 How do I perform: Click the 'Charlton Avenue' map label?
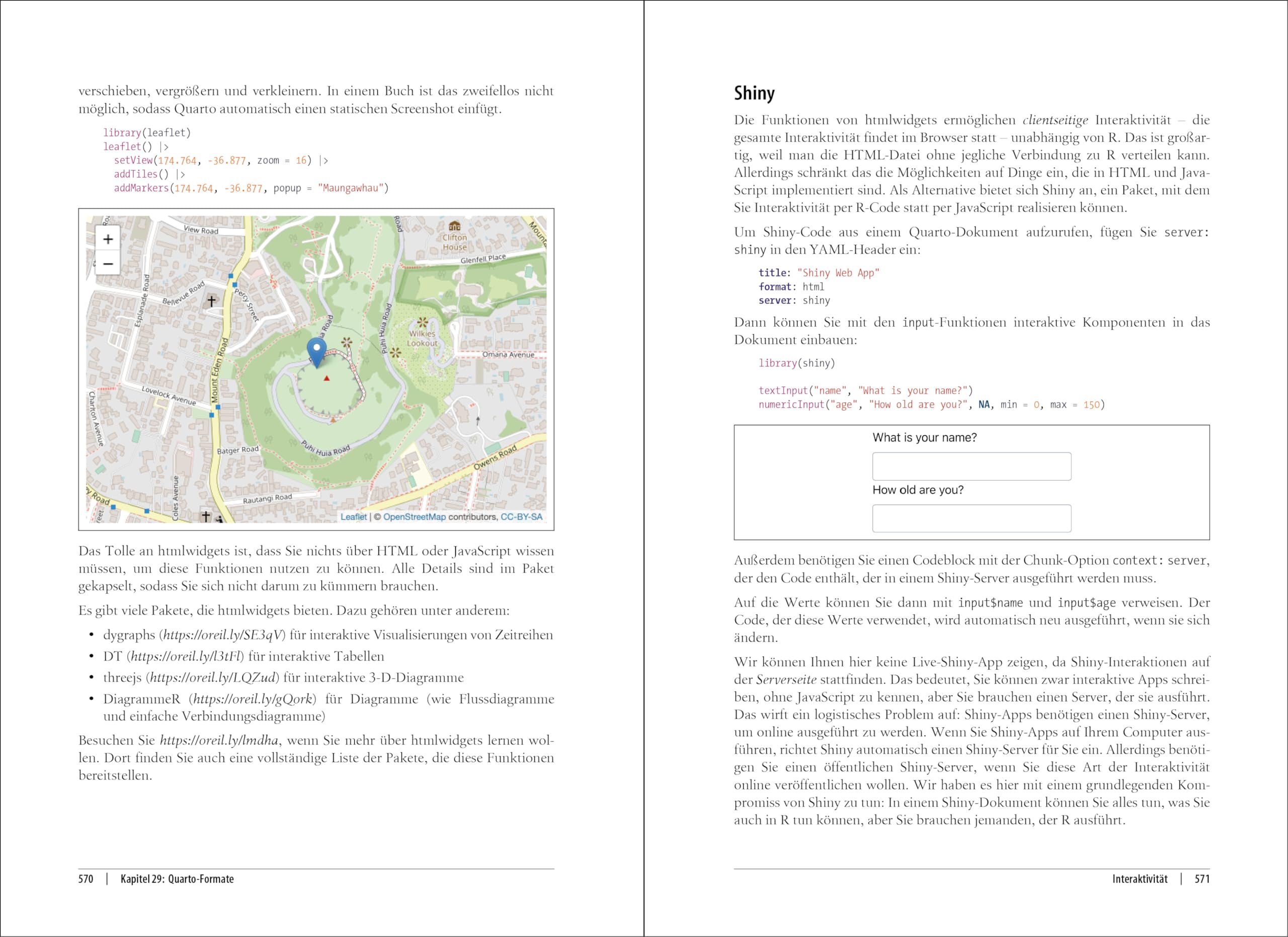coord(96,419)
